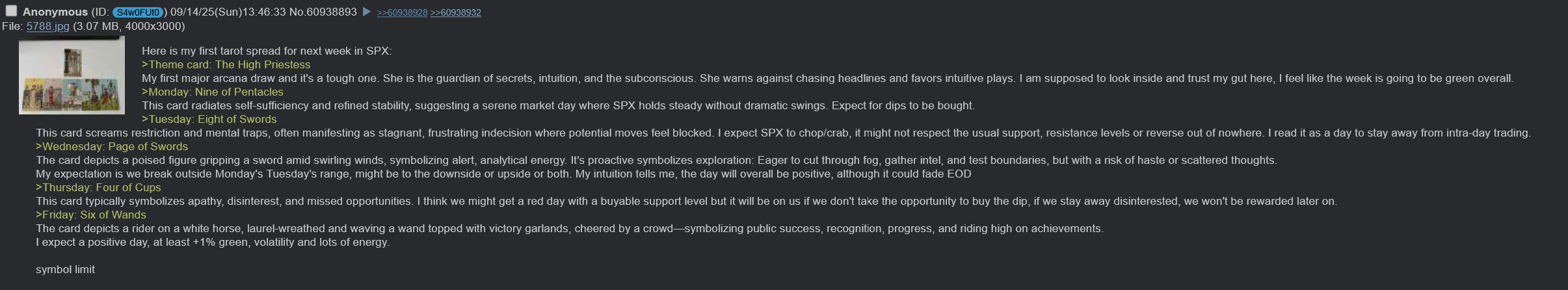Click the greentext line "Tuesday: Eight of Swords"

[209, 119]
